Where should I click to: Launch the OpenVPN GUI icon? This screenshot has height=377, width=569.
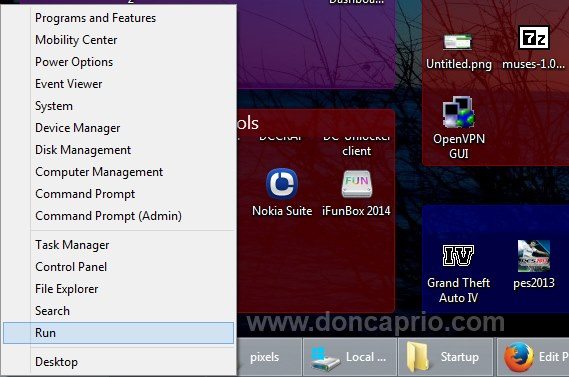pyautogui.click(x=459, y=128)
